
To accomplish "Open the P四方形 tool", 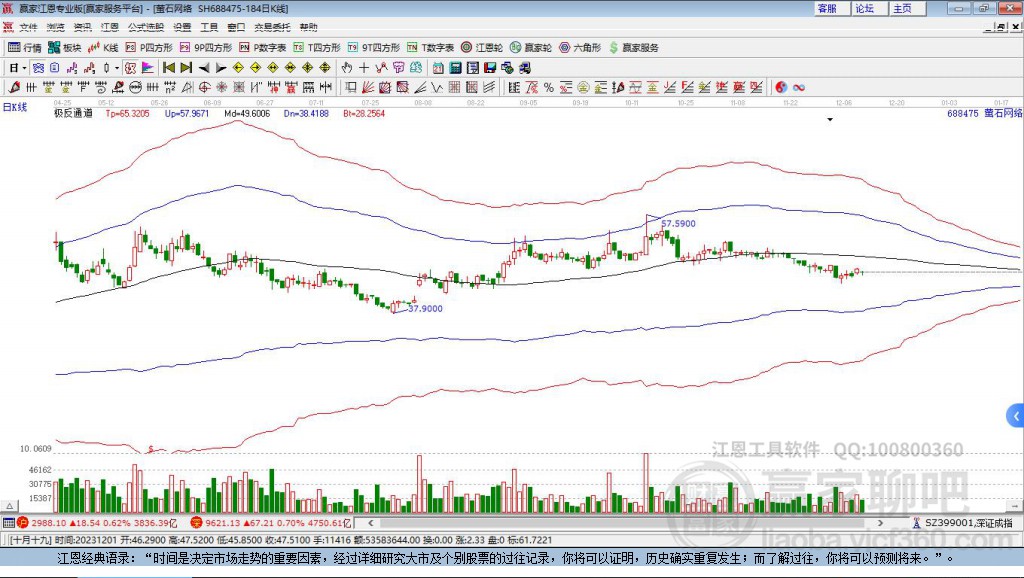I will coord(149,48).
